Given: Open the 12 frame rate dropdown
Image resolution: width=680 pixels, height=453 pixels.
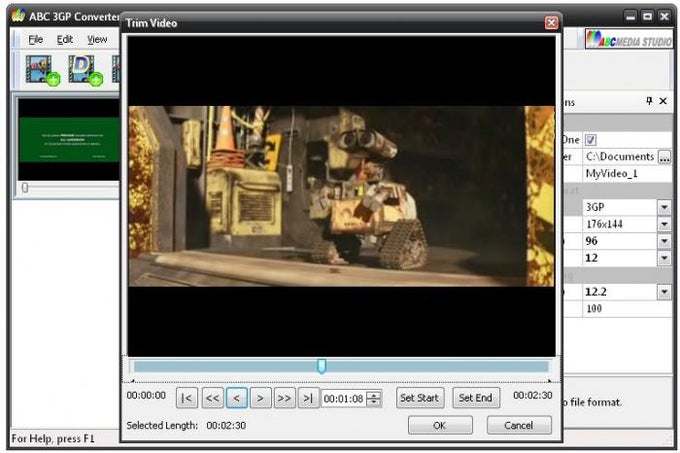Looking at the screenshot, I should coord(664,258).
